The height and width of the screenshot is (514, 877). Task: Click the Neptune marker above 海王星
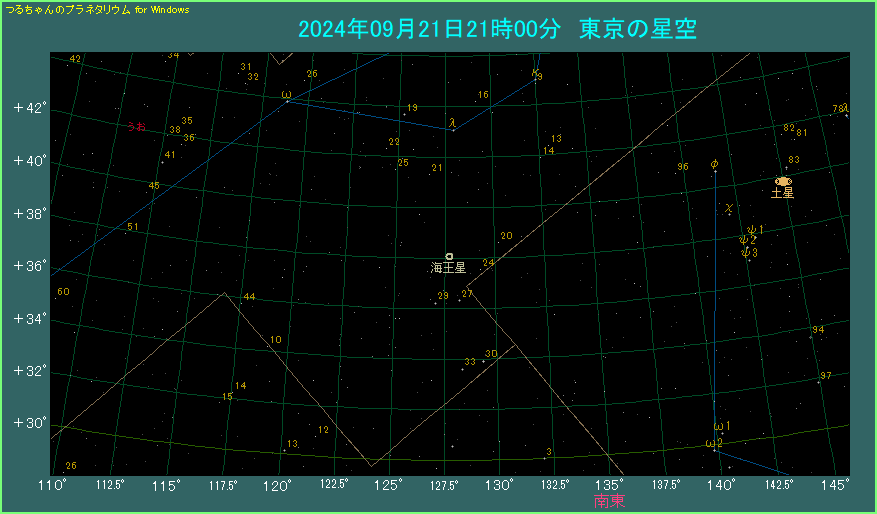point(449,256)
